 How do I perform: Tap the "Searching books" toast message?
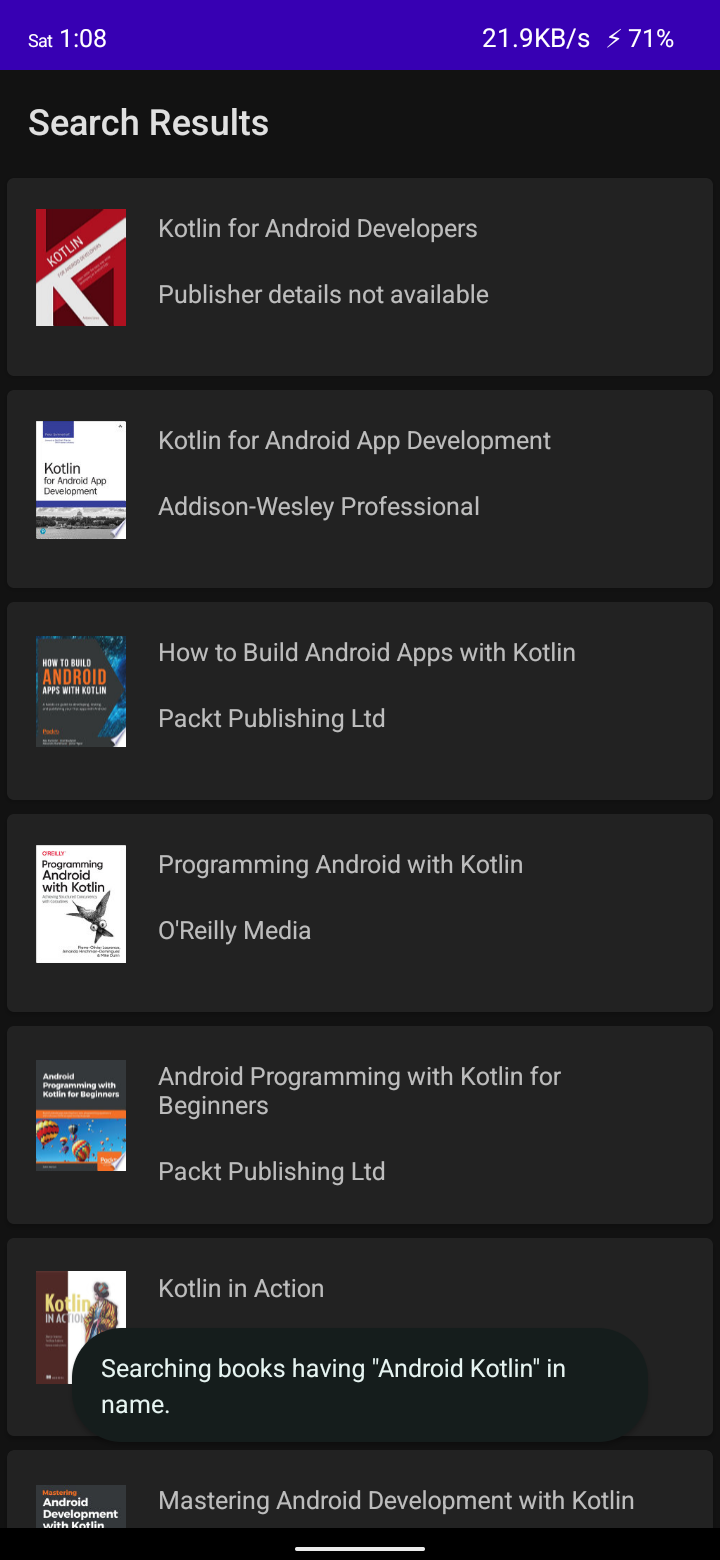[360, 1385]
